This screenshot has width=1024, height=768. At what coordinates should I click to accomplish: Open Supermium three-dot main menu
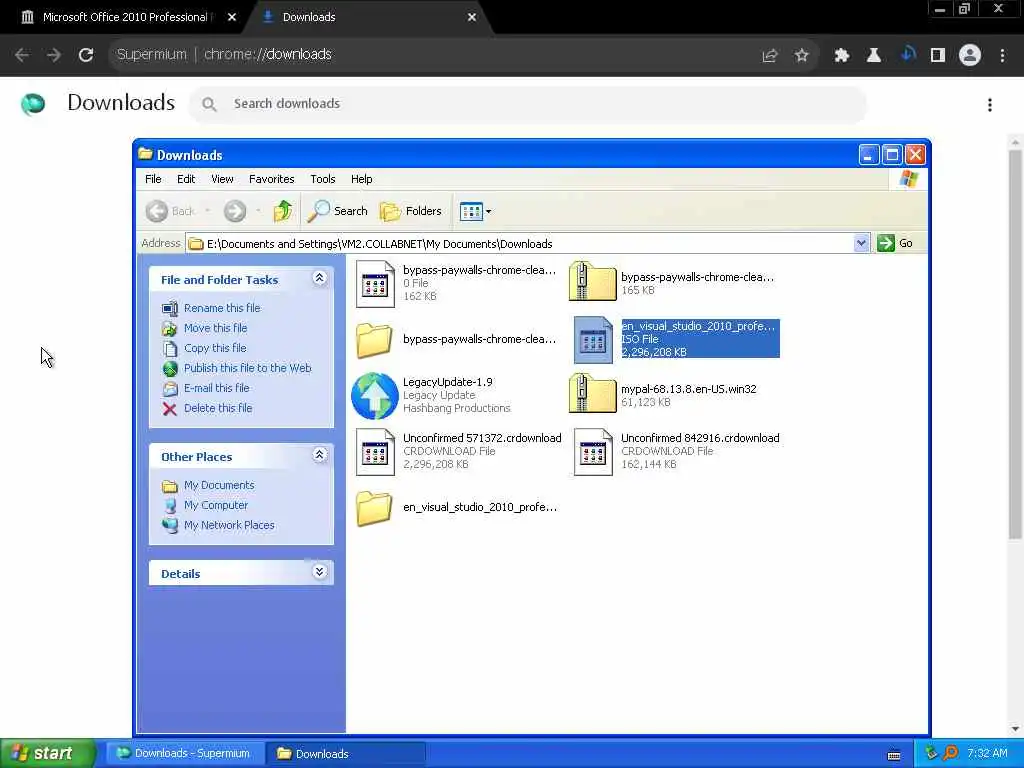[1002, 56]
